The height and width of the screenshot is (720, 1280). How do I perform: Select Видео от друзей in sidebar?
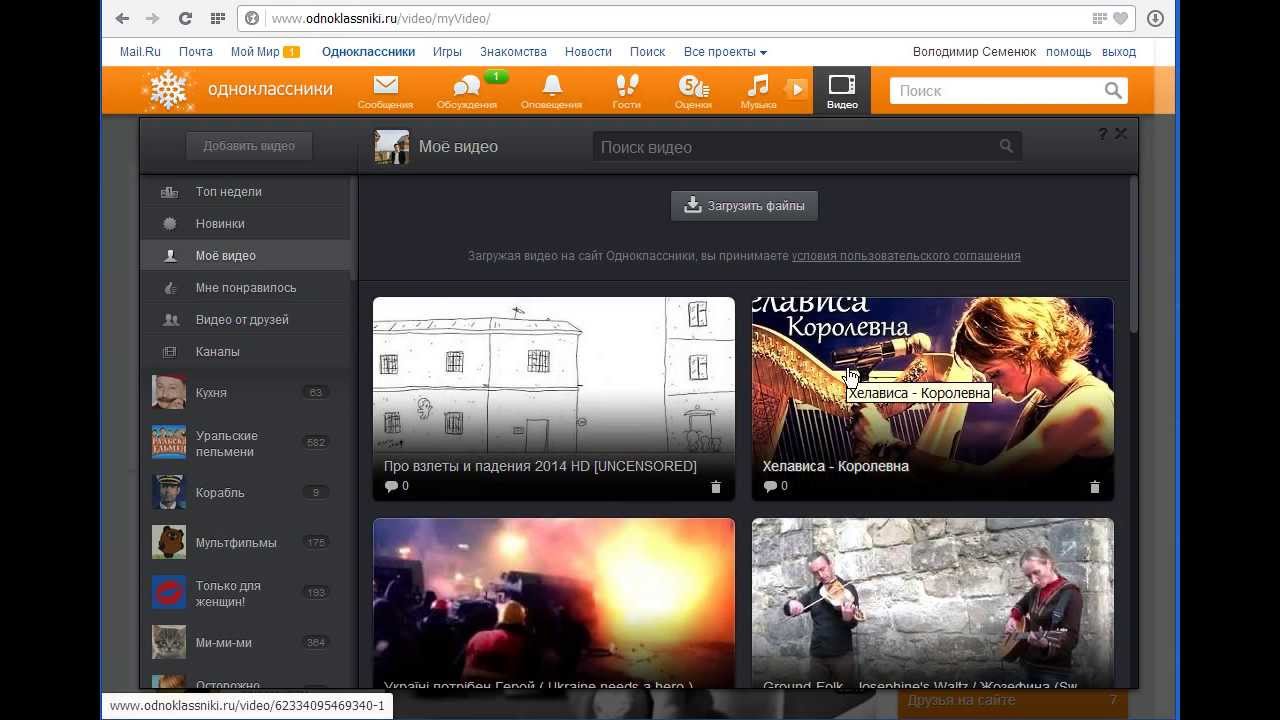[245, 320]
